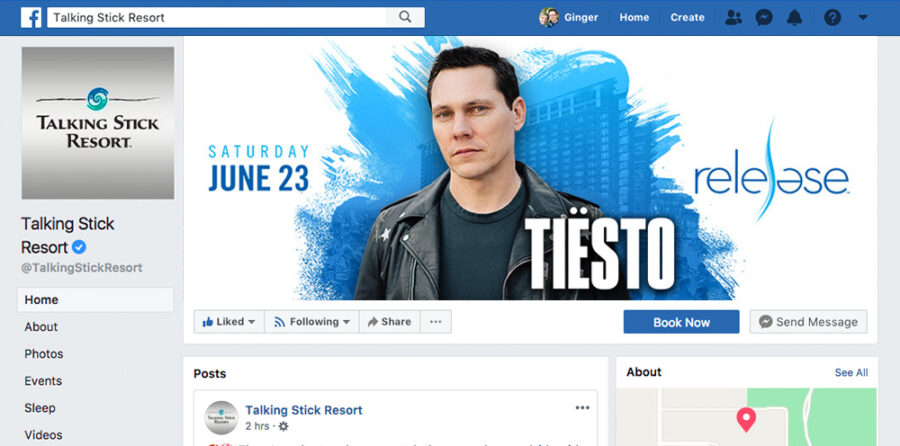
Task: Open the Notifications bell
Action: (x=794, y=17)
